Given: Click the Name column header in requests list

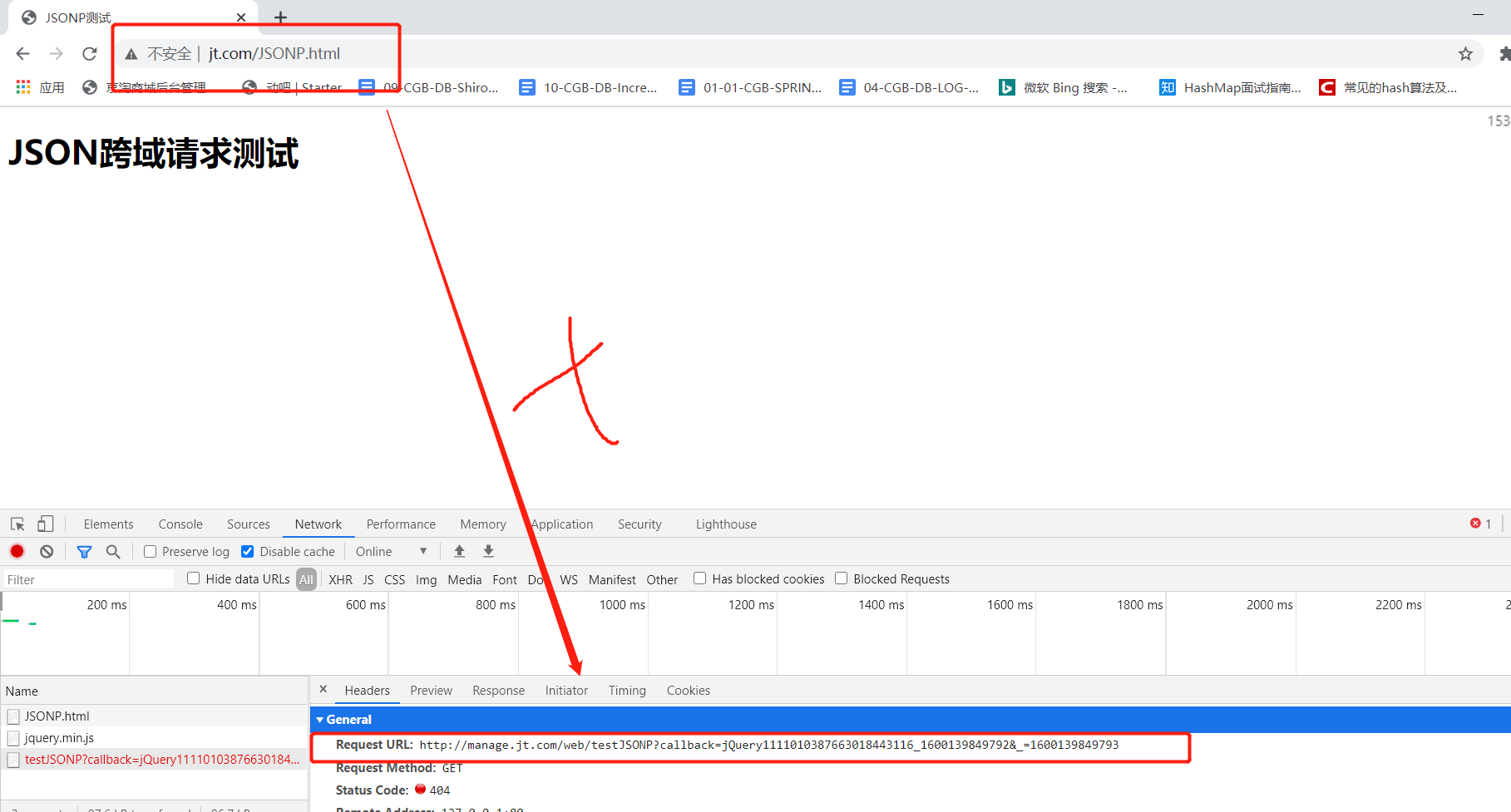Looking at the screenshot, I should [x=154, y=691].
